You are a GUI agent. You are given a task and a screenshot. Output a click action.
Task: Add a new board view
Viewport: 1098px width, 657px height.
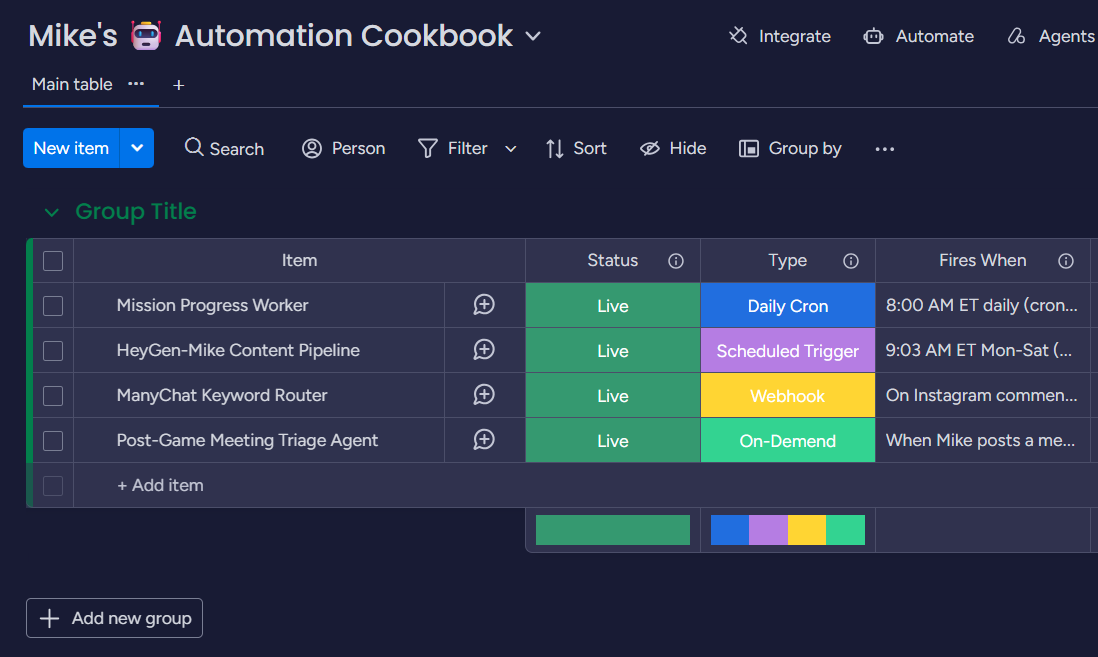click(x=179, y=85)
